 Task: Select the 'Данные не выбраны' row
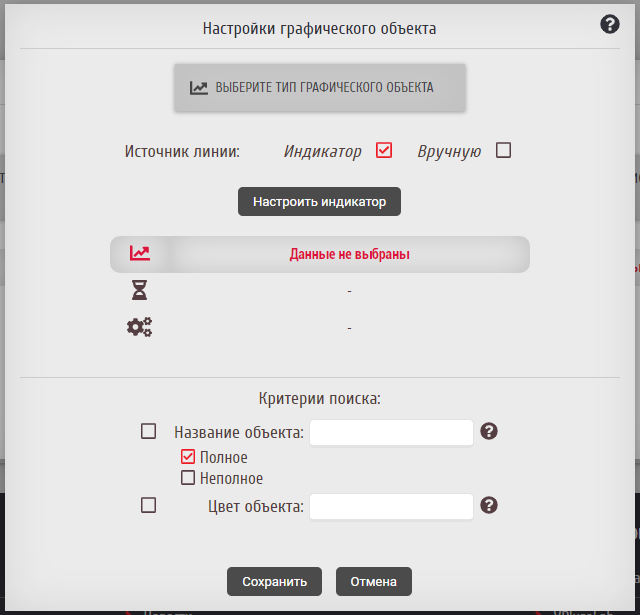[349, 254]
